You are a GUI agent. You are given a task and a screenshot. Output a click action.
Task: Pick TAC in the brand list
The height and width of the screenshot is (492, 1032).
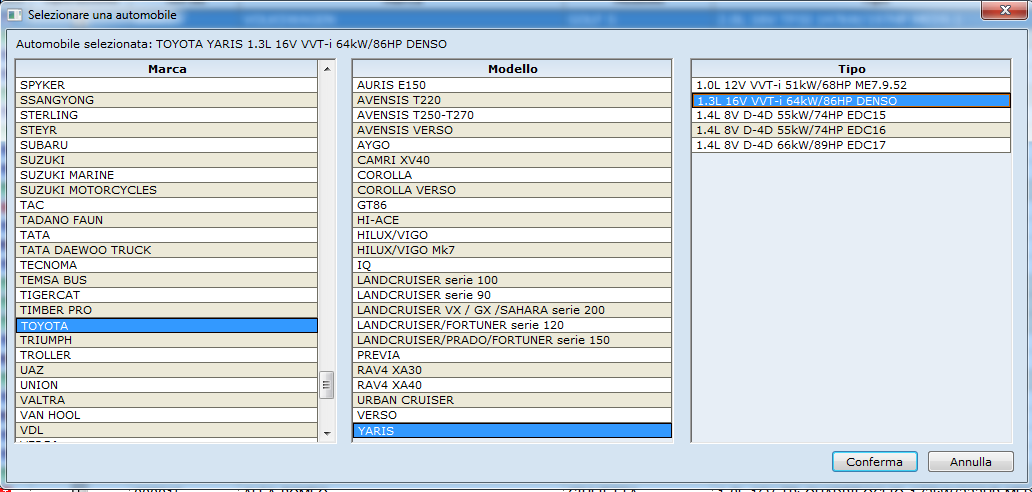click(x=167, y=205)
